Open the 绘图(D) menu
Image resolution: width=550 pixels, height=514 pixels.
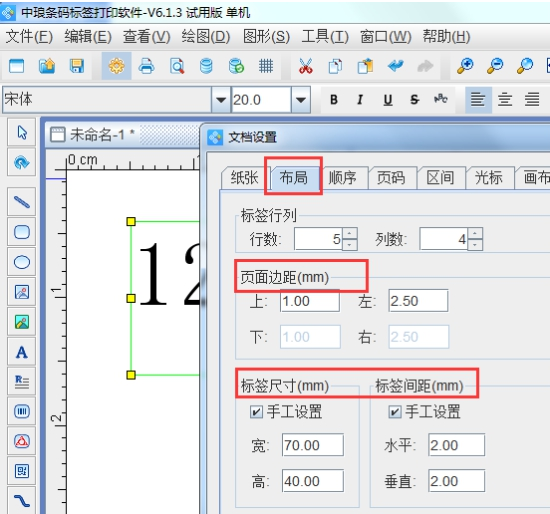coord(206,36)
